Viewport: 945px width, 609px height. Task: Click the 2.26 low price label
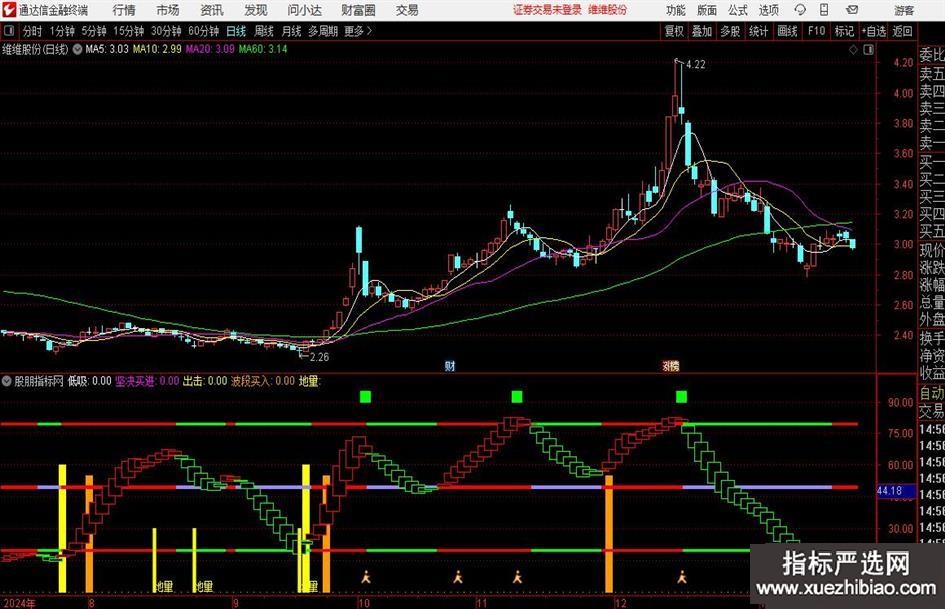pyautogui.click(x=319, y=357)
